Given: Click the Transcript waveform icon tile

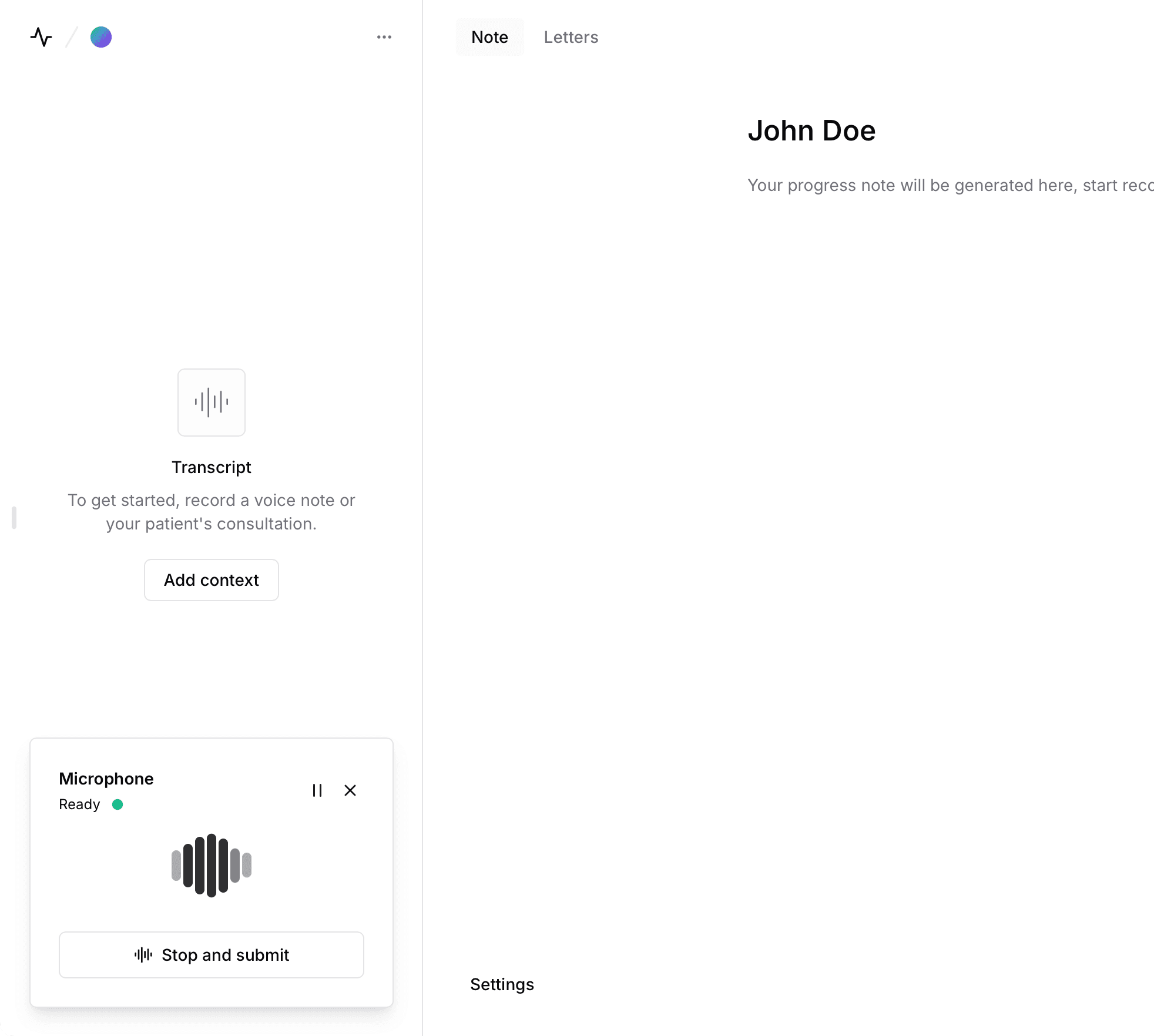Looking at the screenshot, I should [x=212, y=403].
